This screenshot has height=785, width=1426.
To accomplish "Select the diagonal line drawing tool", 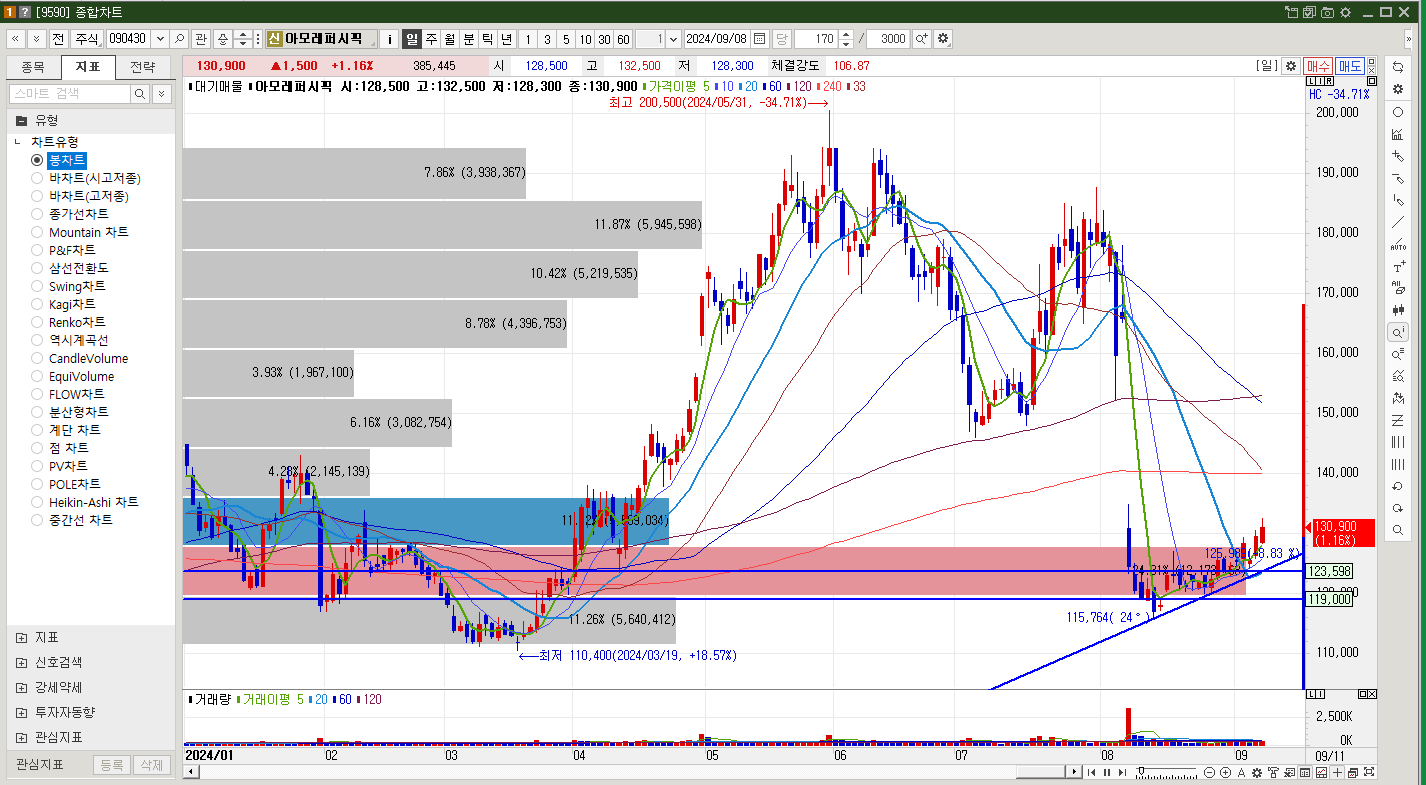I will click(1398, 222).
